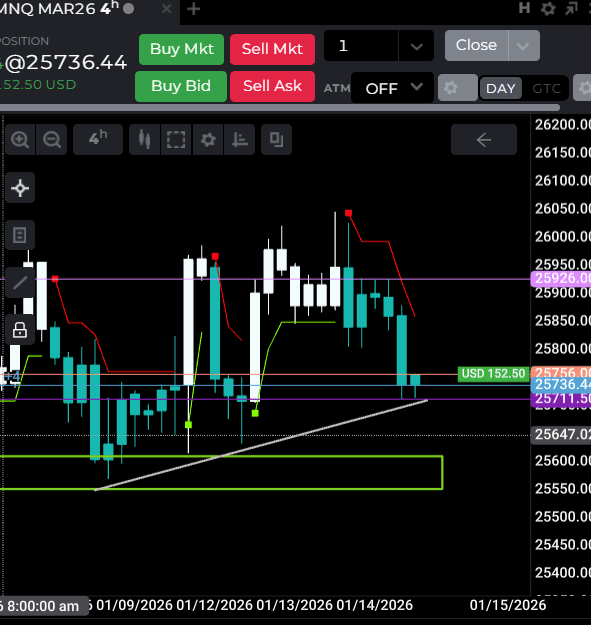The image size is (591, 625).
Task: Click the Buy Mkt button
Action: click(182, 49)
